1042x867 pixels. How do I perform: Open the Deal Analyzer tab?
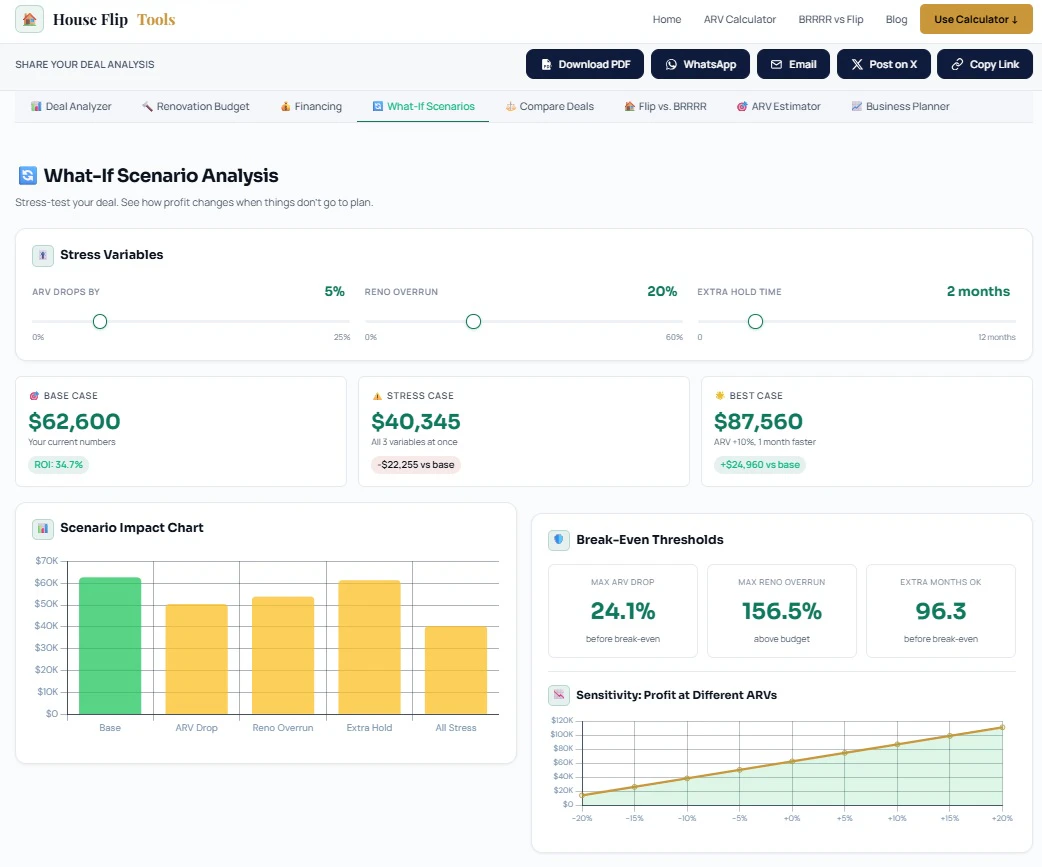(71, 106)
